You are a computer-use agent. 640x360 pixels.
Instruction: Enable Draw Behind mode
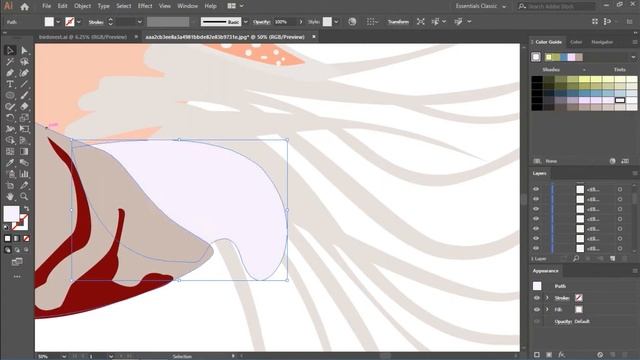17,250
